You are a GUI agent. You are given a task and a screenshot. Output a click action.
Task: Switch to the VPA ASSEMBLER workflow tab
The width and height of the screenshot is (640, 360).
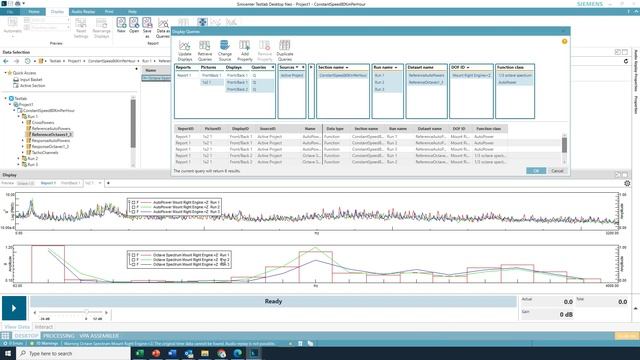coord(99,336)
